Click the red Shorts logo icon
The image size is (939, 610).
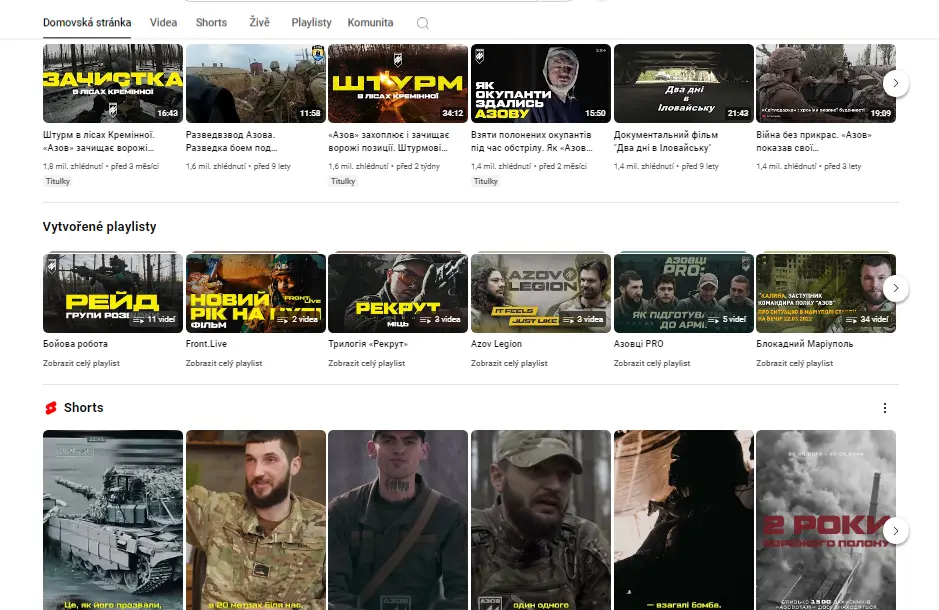[51, 408]
